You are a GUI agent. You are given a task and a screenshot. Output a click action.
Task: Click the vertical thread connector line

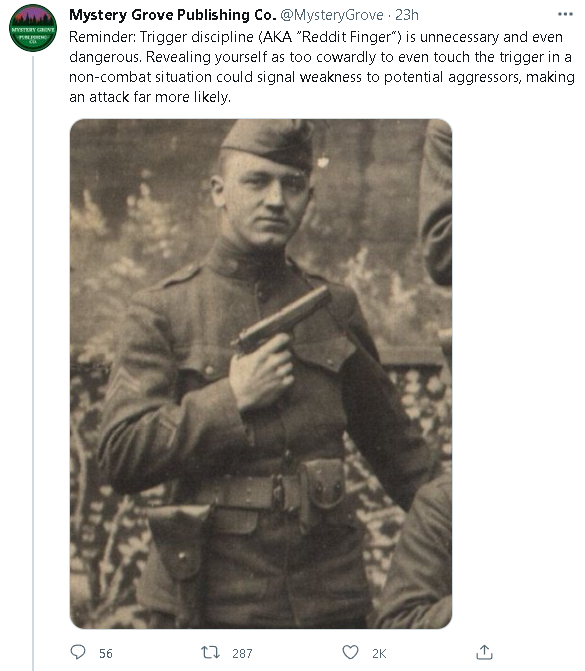coord(33,363)
